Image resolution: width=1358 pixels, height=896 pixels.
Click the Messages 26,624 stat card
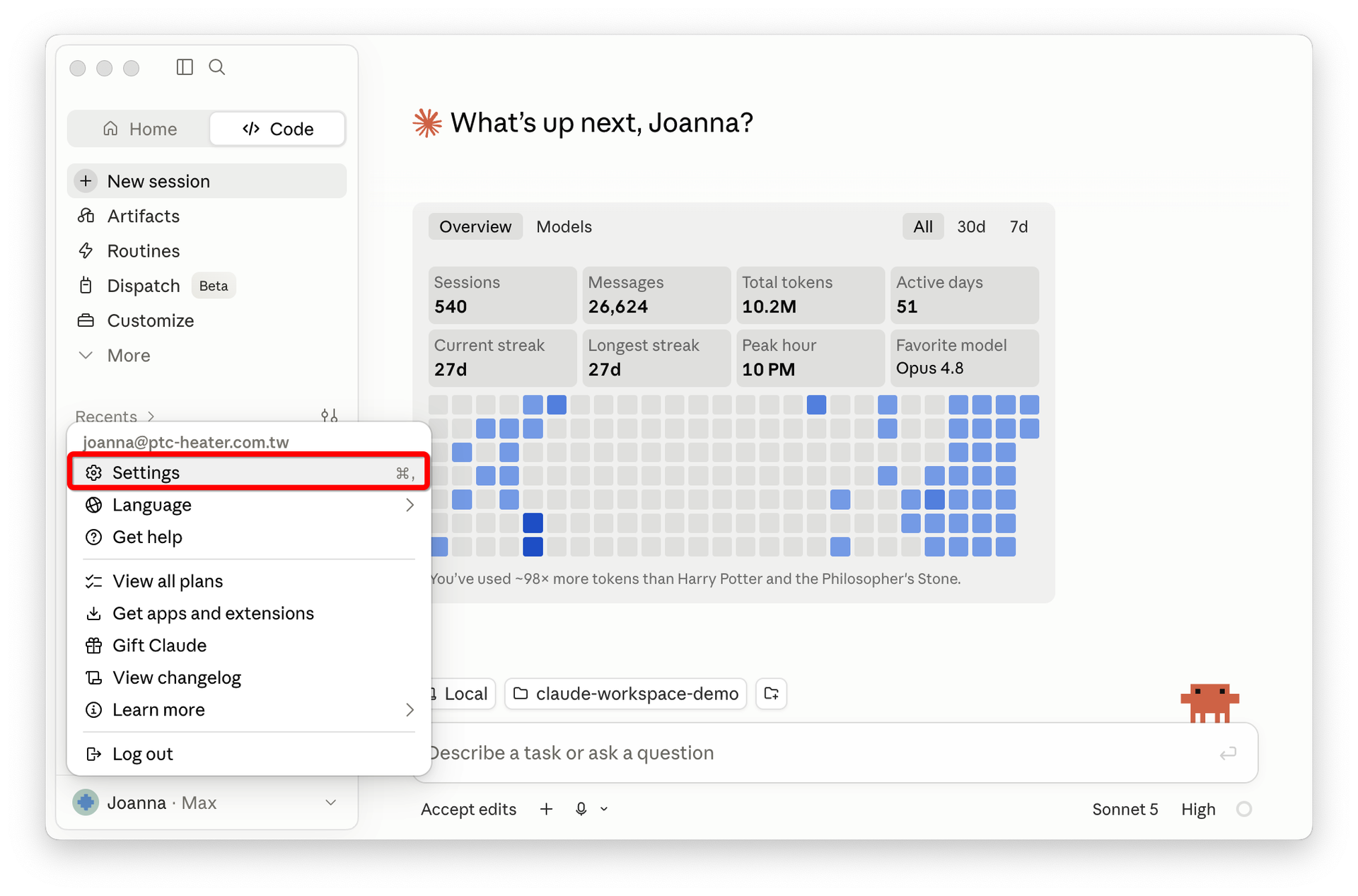pos(656,295)
